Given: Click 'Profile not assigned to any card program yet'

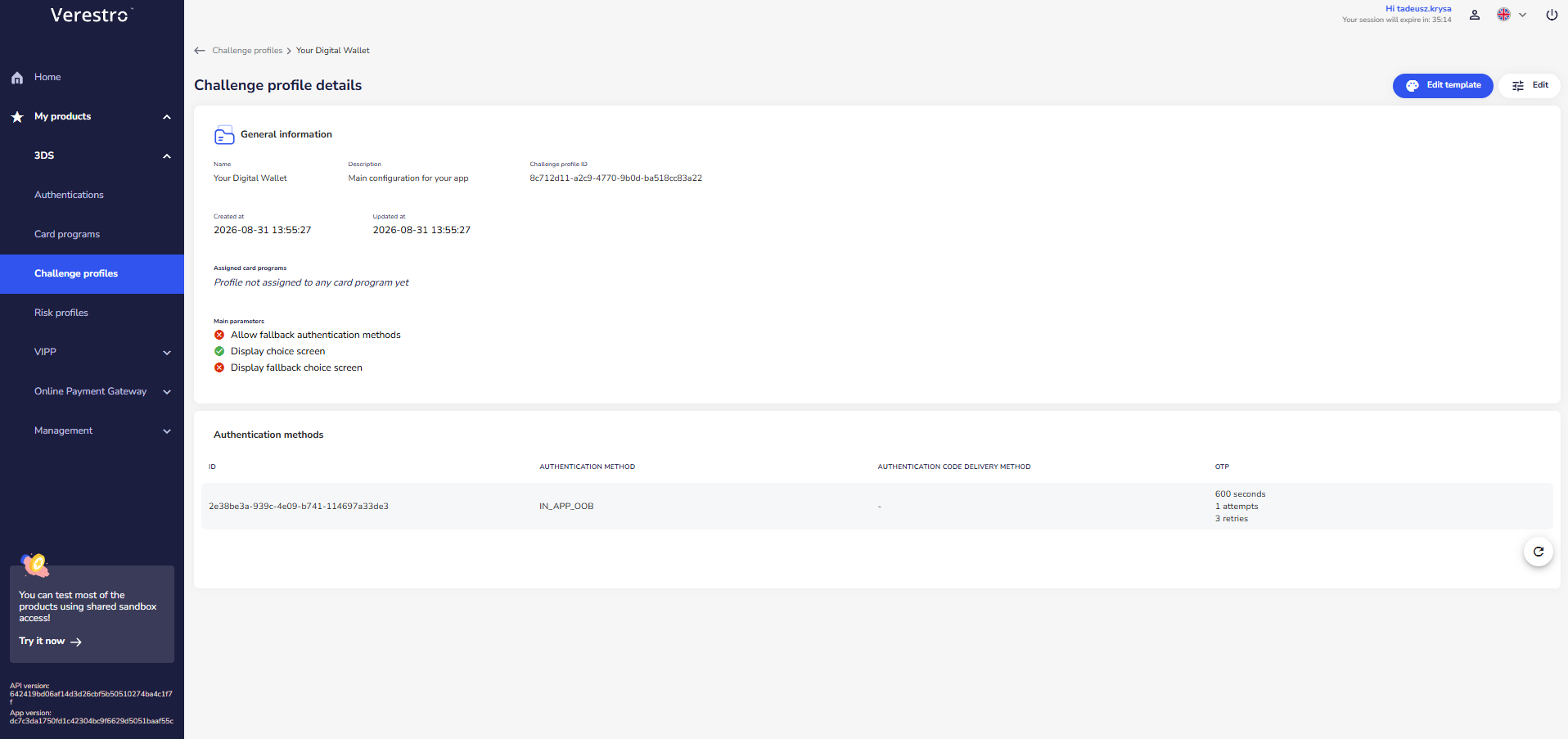Looking at the screenshot, I should (311, 282).
